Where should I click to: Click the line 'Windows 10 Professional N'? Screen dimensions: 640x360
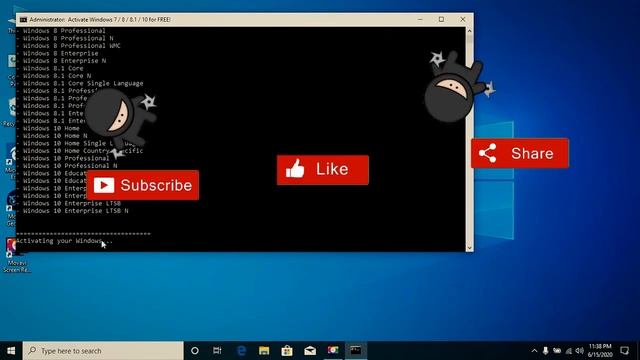70,166
